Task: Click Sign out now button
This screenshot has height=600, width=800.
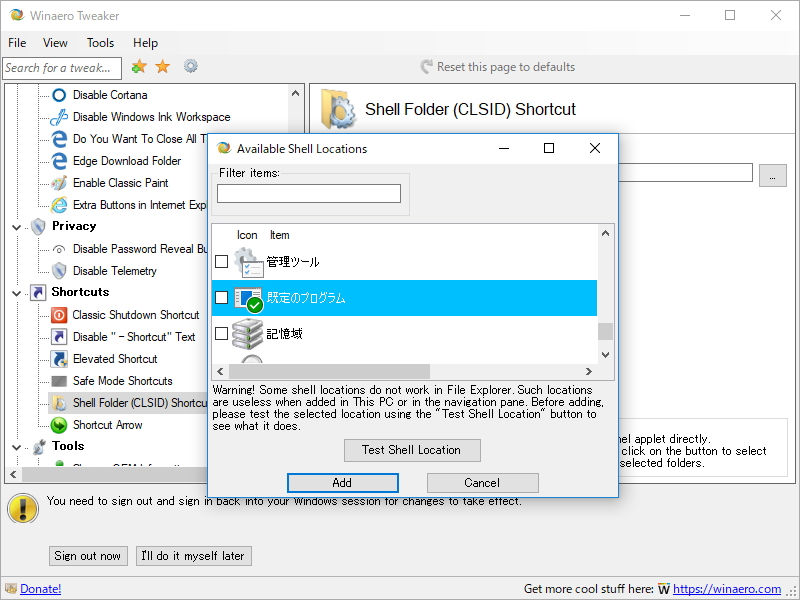Action: pyautogui.click(x=87, y=556)
